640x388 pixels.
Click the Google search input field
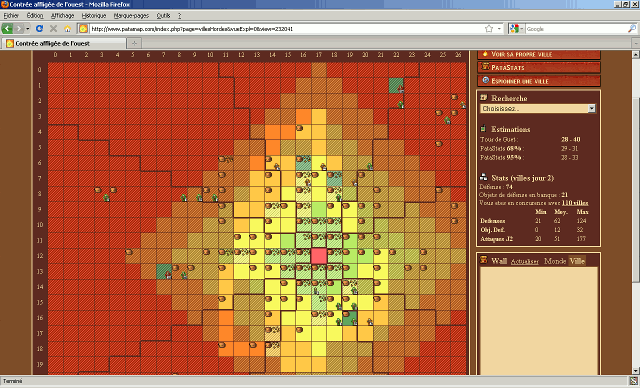[576, 29]
